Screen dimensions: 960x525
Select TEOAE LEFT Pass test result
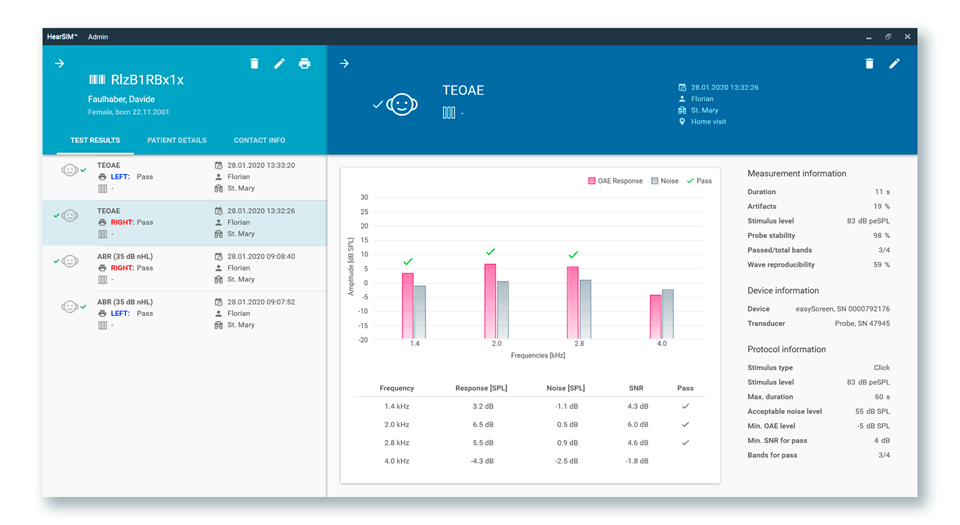(184, 177)
